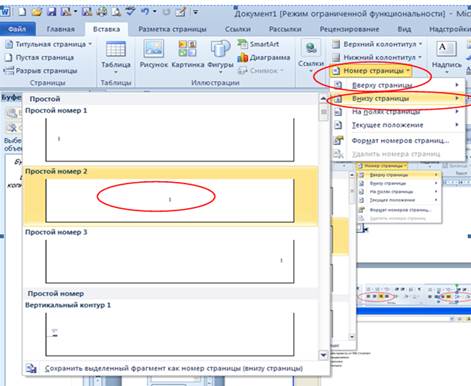The image size is (471, 386).
Task: Insert a Диаграмма chart
Action: click(263, 57)
